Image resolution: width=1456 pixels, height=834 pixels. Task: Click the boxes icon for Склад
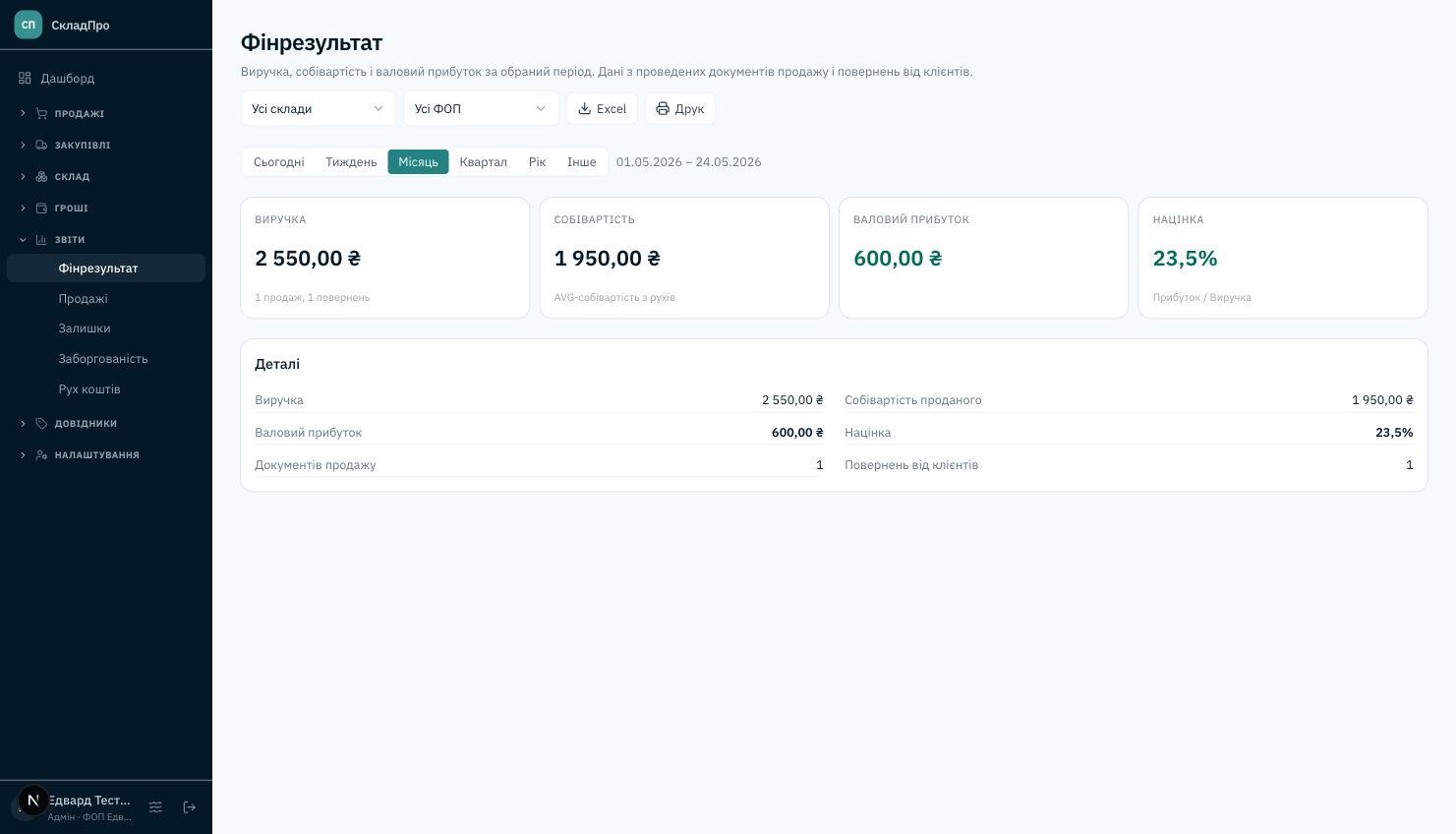pos(41,176)
